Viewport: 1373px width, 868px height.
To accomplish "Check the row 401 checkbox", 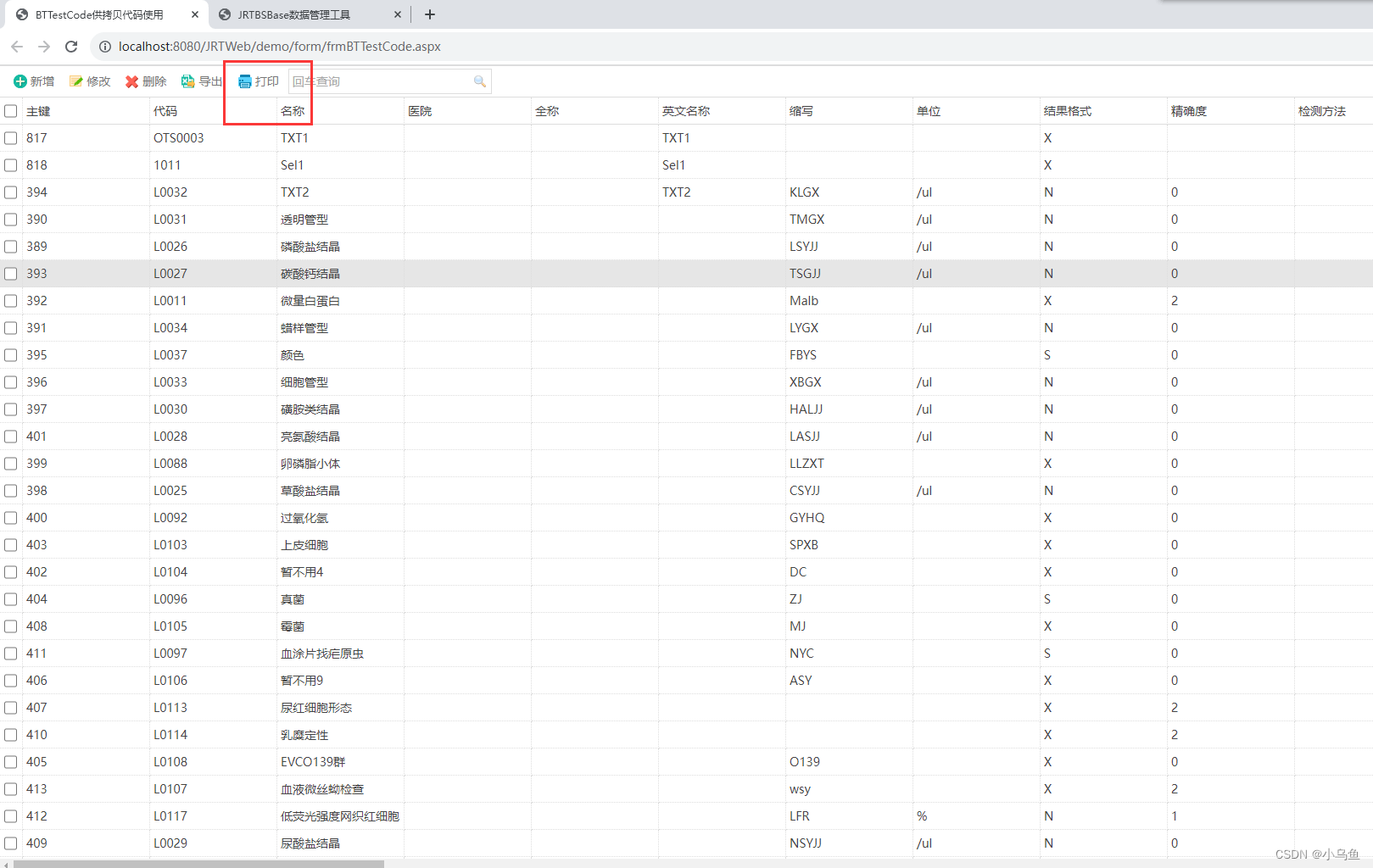I will point(11,437).
